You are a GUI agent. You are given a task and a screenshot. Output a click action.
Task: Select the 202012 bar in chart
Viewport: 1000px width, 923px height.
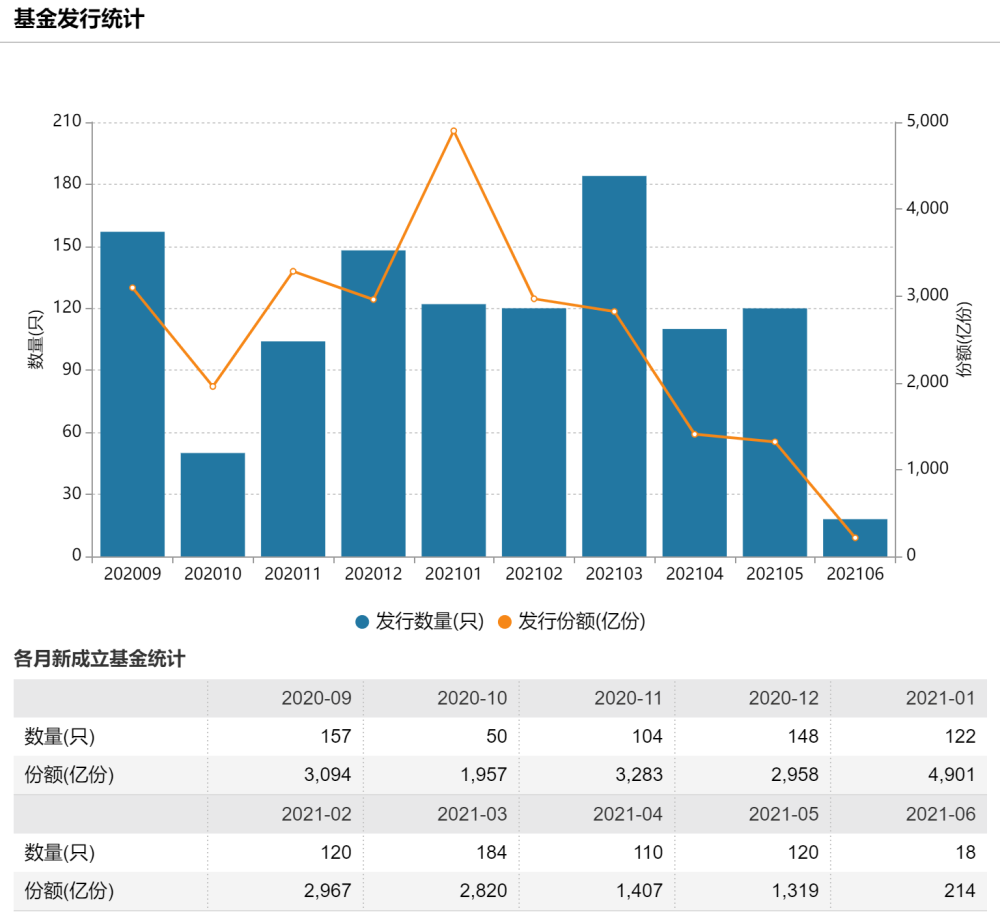click(374, 403)
